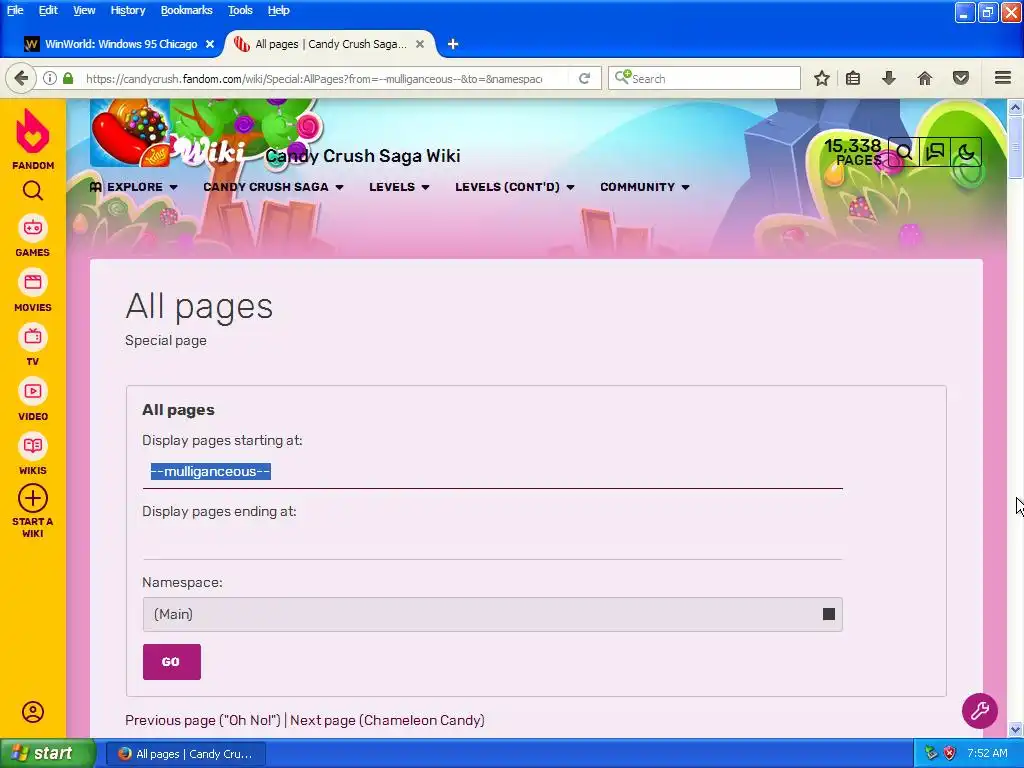Click Firefox taskbar button All pages
Image resolution: width=1024 pixels, height=768 pixels.
coord(186,754)
